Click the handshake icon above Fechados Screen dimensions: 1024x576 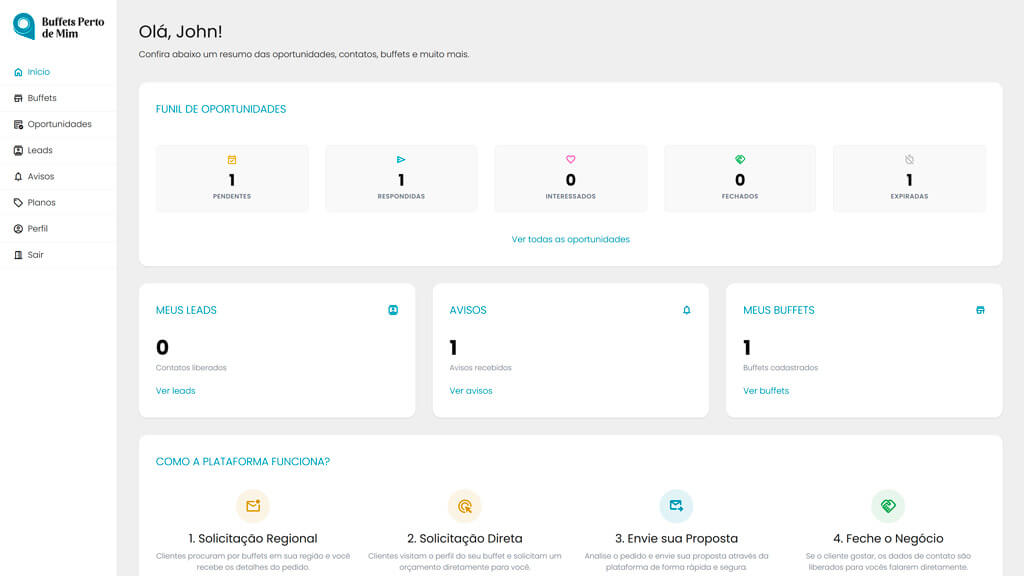(740, 159)
